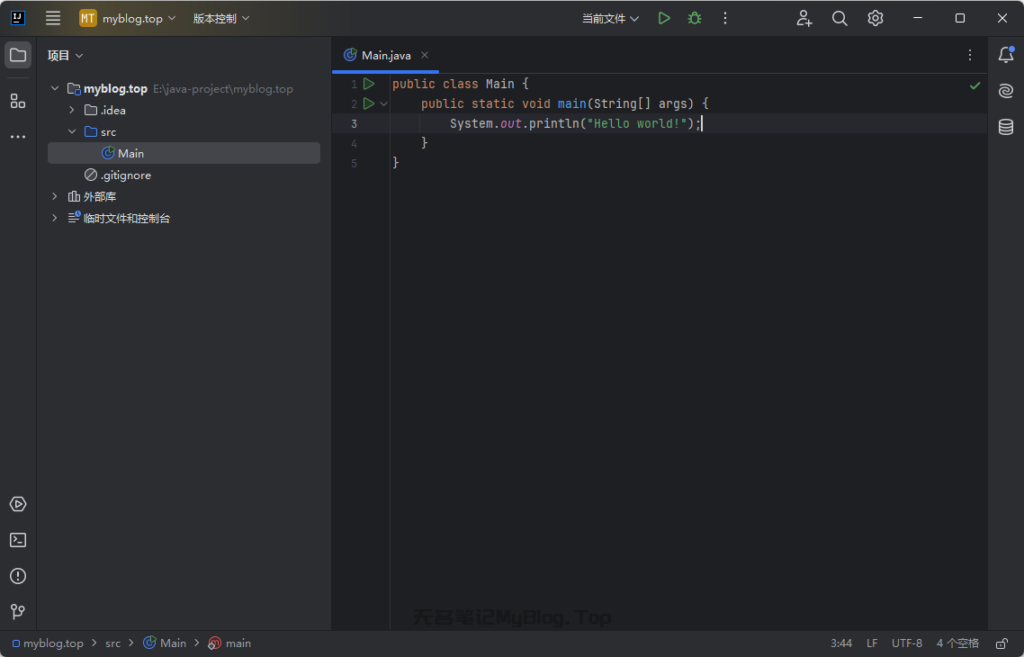The height and width of the screenshot is (657, 1024).
Task: Click the green inspection checkmark widget
Action: coord(974,86)
